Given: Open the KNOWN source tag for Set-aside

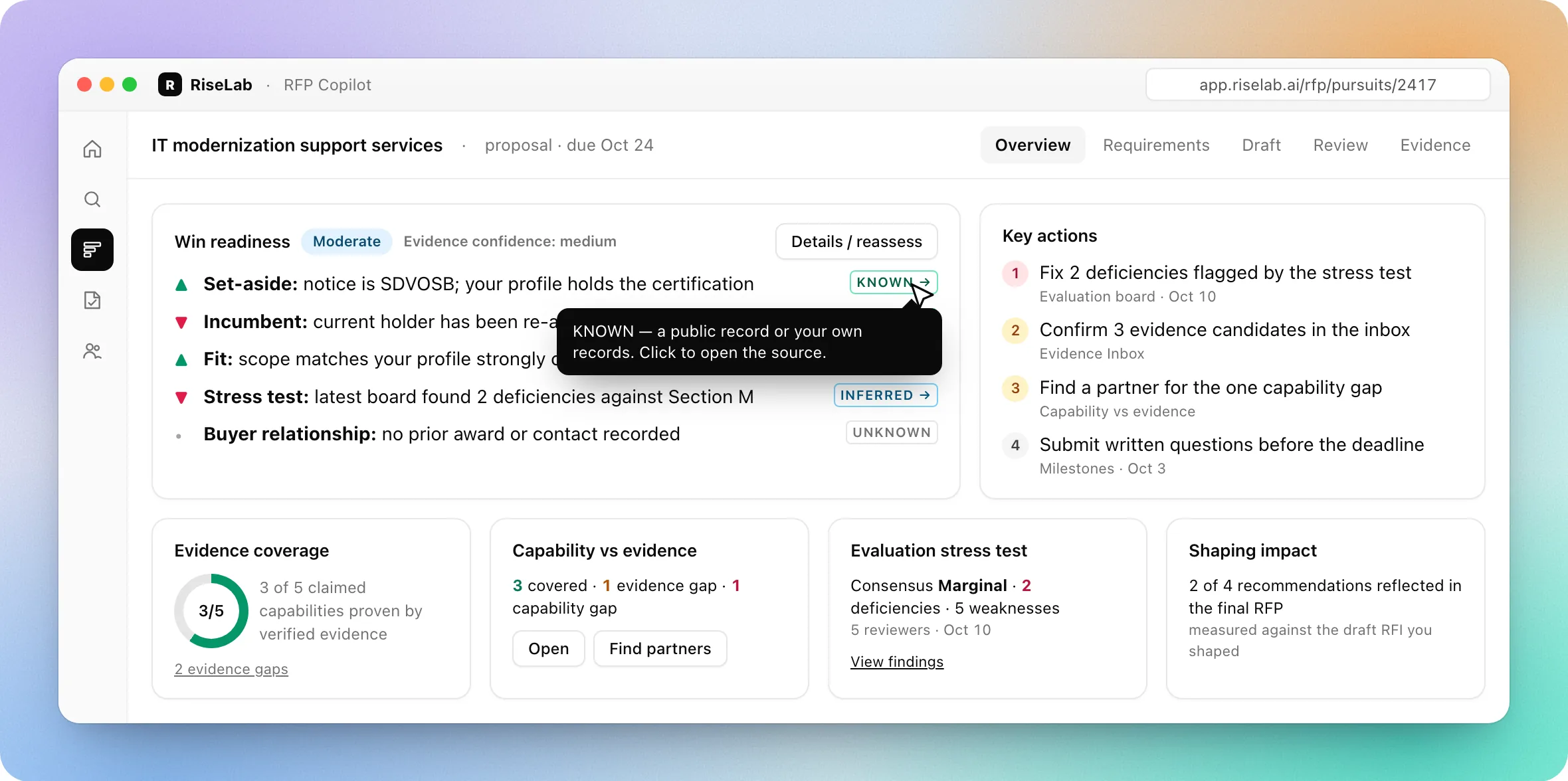Looking at the screenshot, I should (x=894, y=282).
